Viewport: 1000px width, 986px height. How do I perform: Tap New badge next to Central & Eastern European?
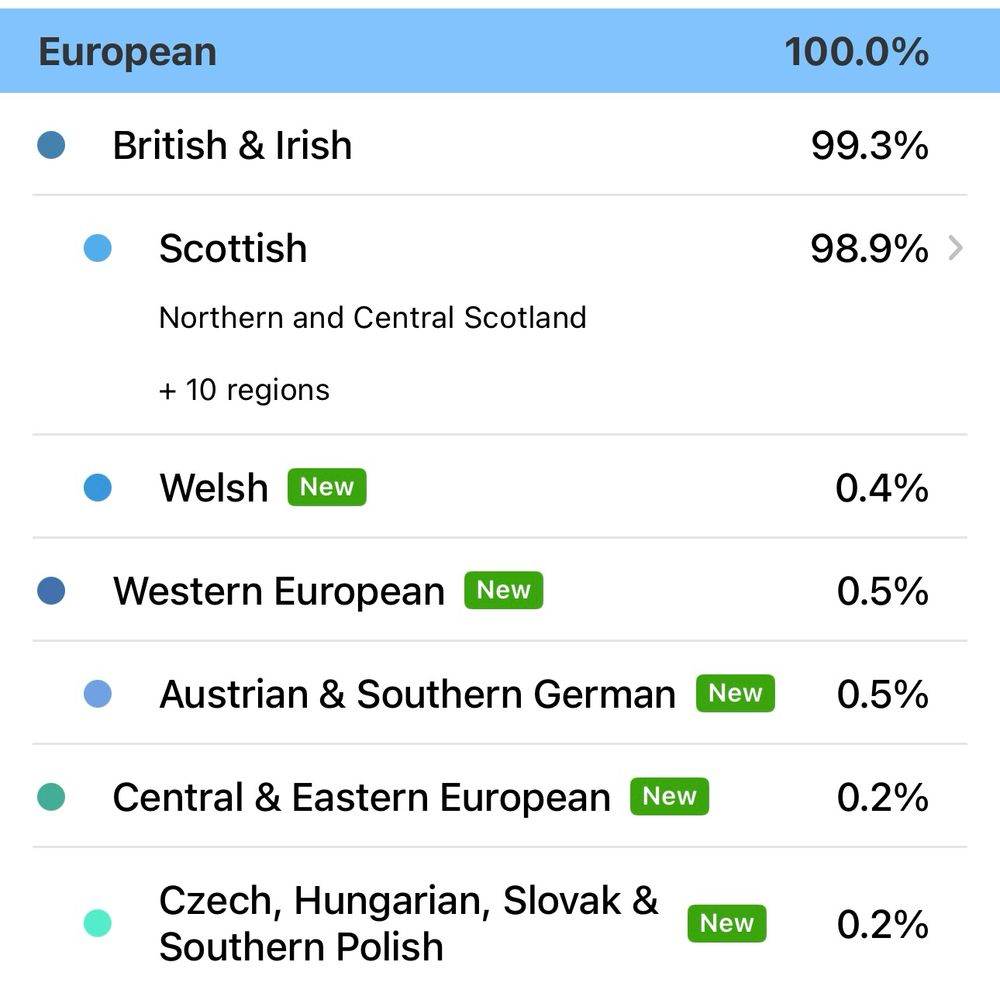(669, 796)
